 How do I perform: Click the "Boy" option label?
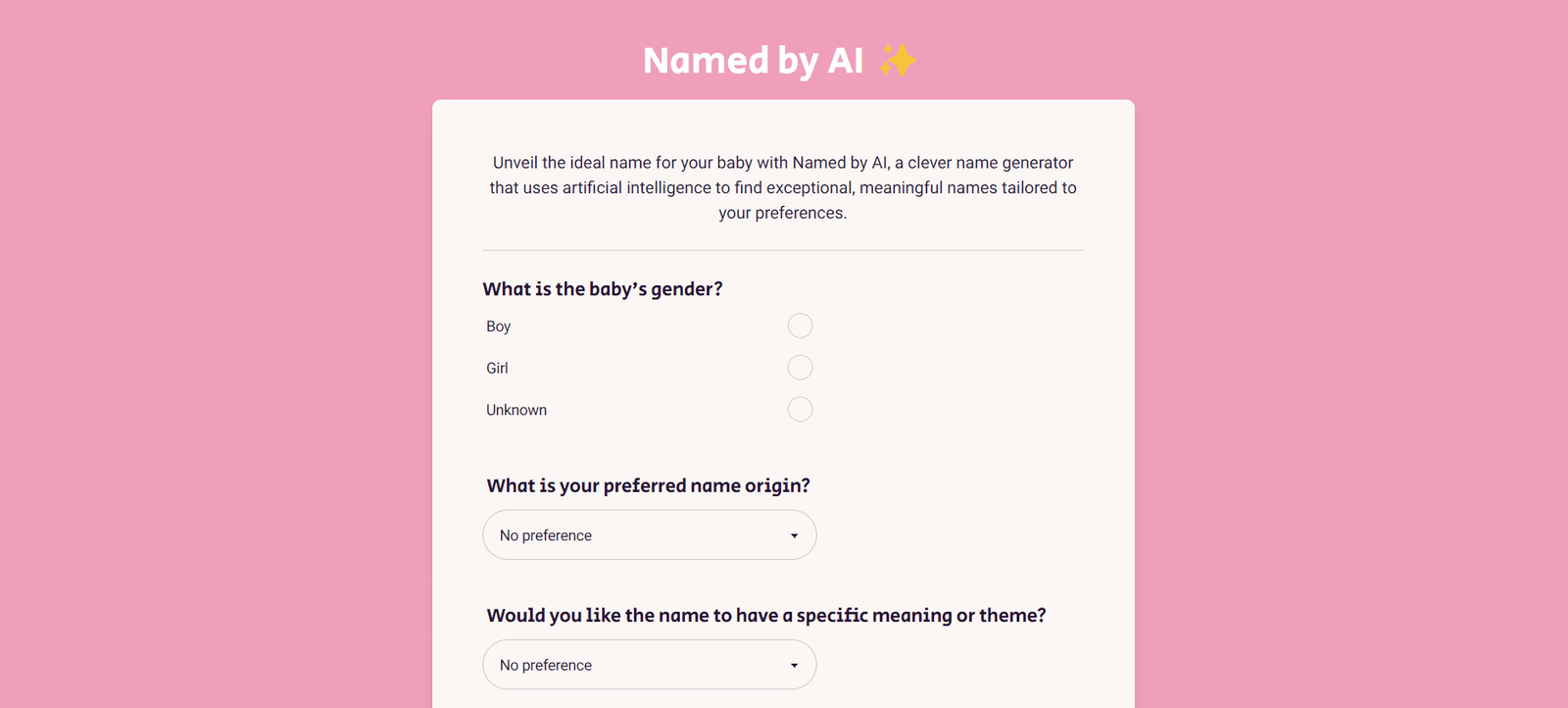[x=499, y=327]
